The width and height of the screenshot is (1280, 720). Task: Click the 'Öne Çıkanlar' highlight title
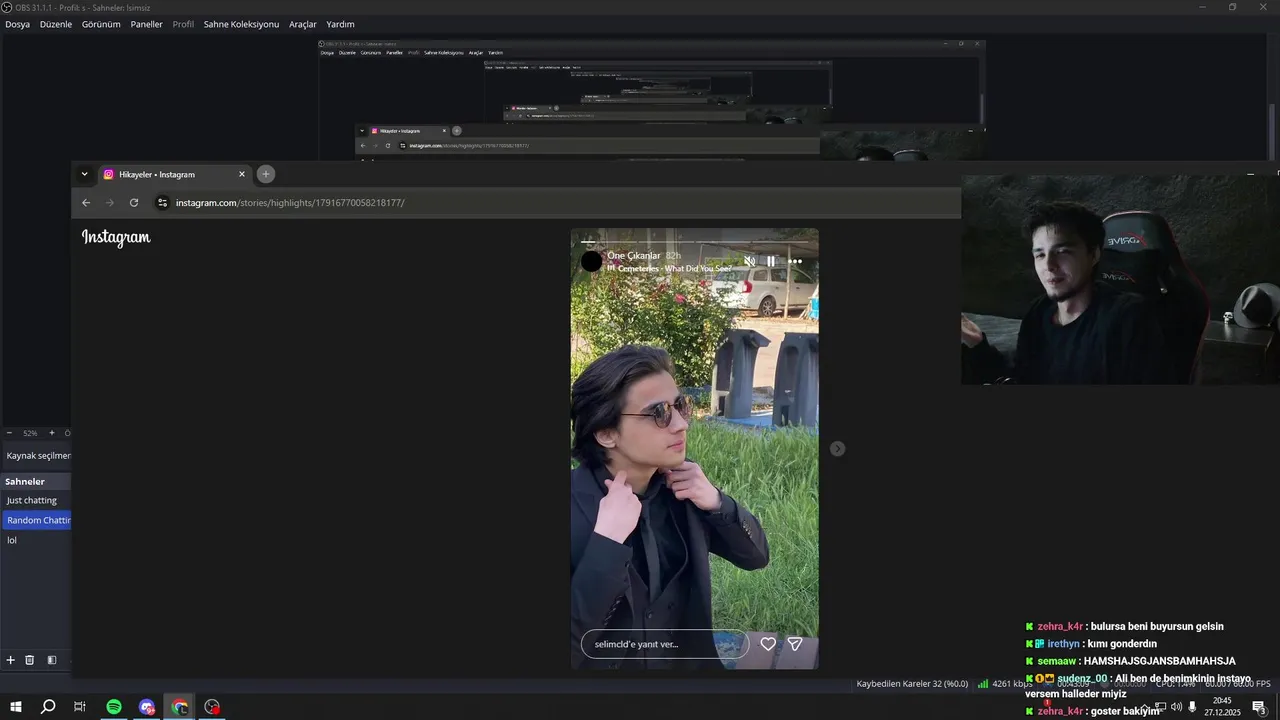634,256
